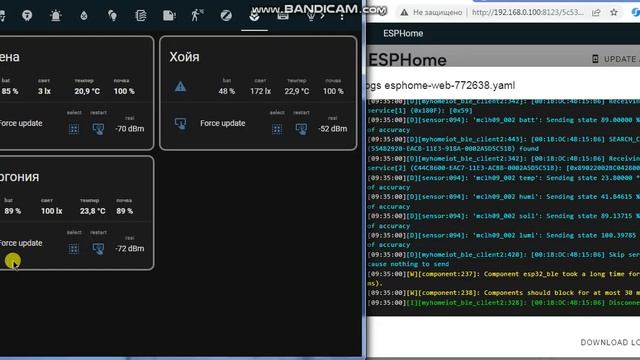Click the 'mclh09_002 humi' log line
The image size is (640, 360).
point(504,202)
